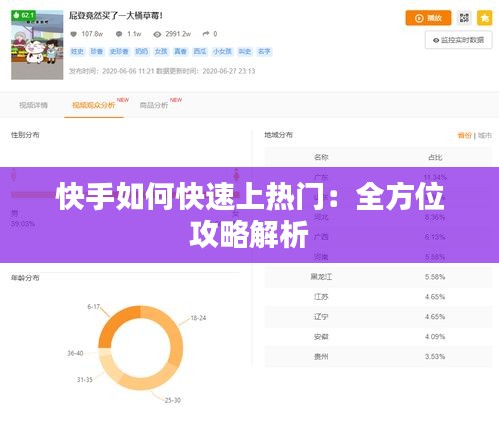Click the 18-24 age label
The image size is (499, 430).
198,318
